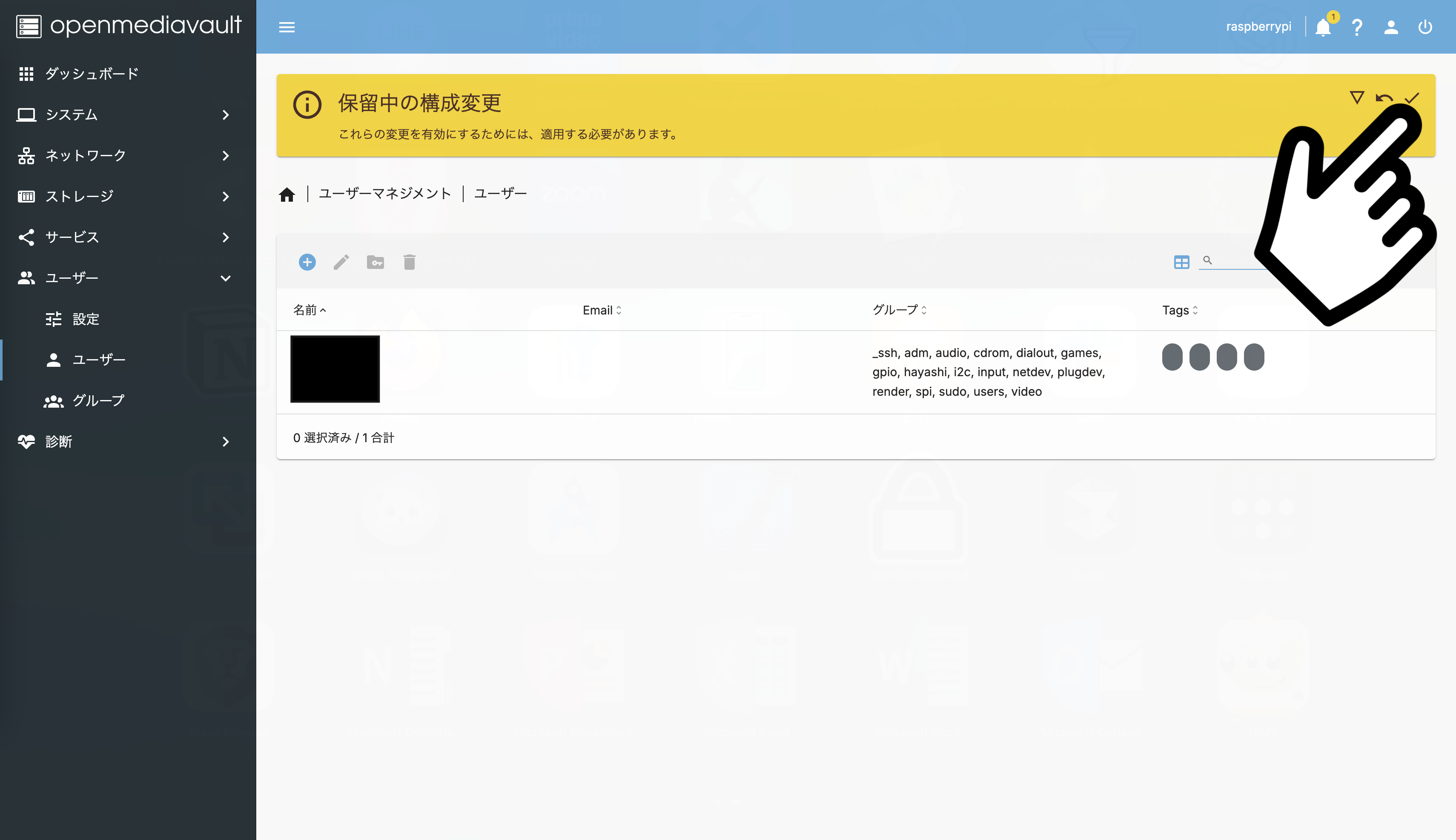Collapse the ユーザー sidebar section
Image resolution: width=1456 pixels, height=840 pixels.
(72, 278)
